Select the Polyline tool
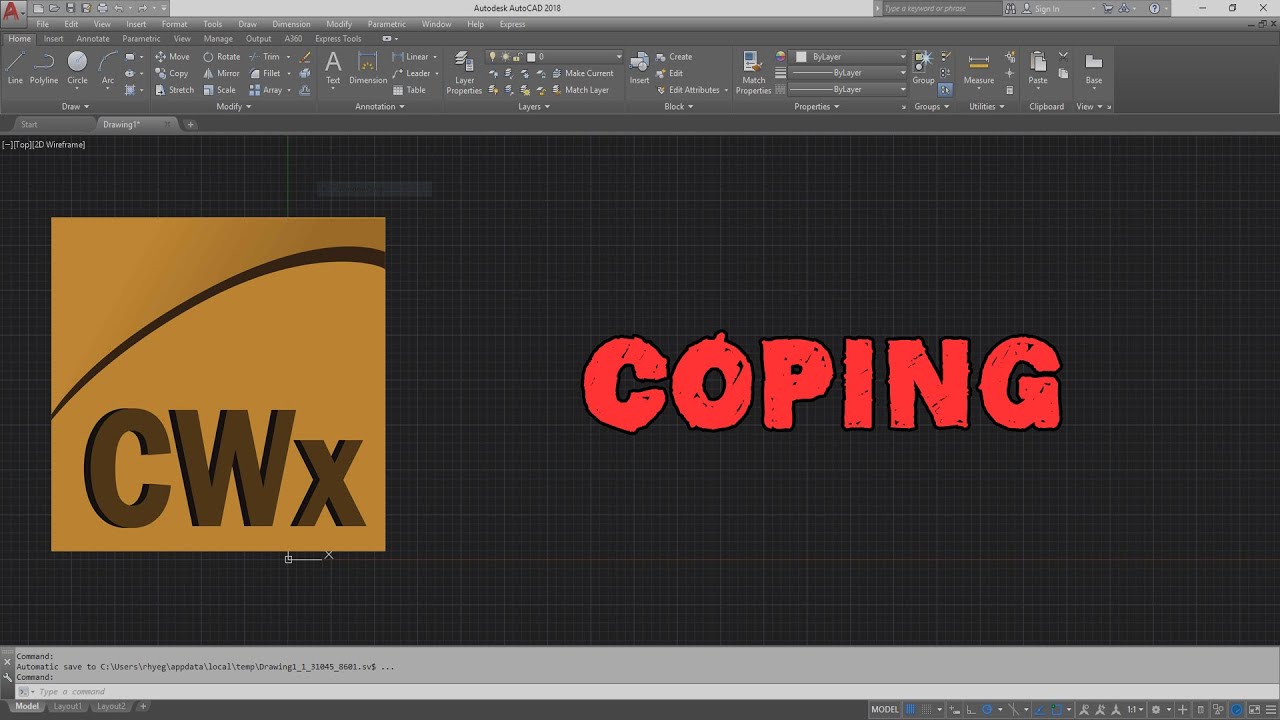Screen dimensions: 1280x720 (x=44, y=67)
